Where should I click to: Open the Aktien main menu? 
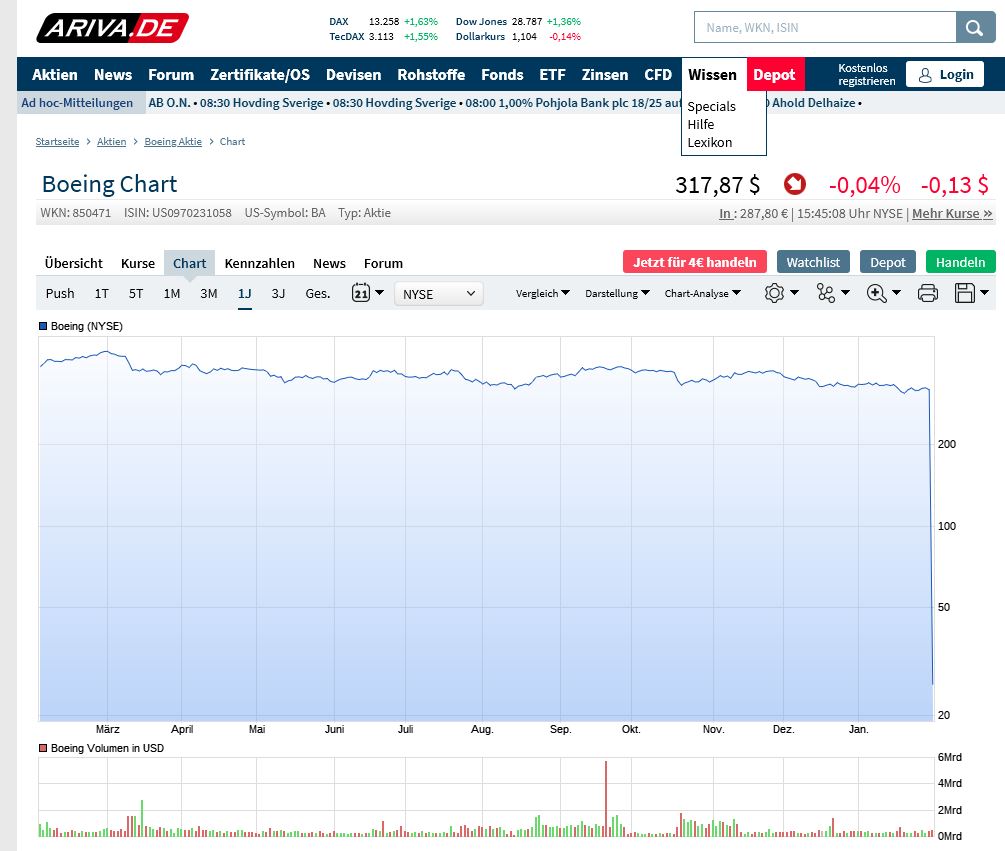54,75
